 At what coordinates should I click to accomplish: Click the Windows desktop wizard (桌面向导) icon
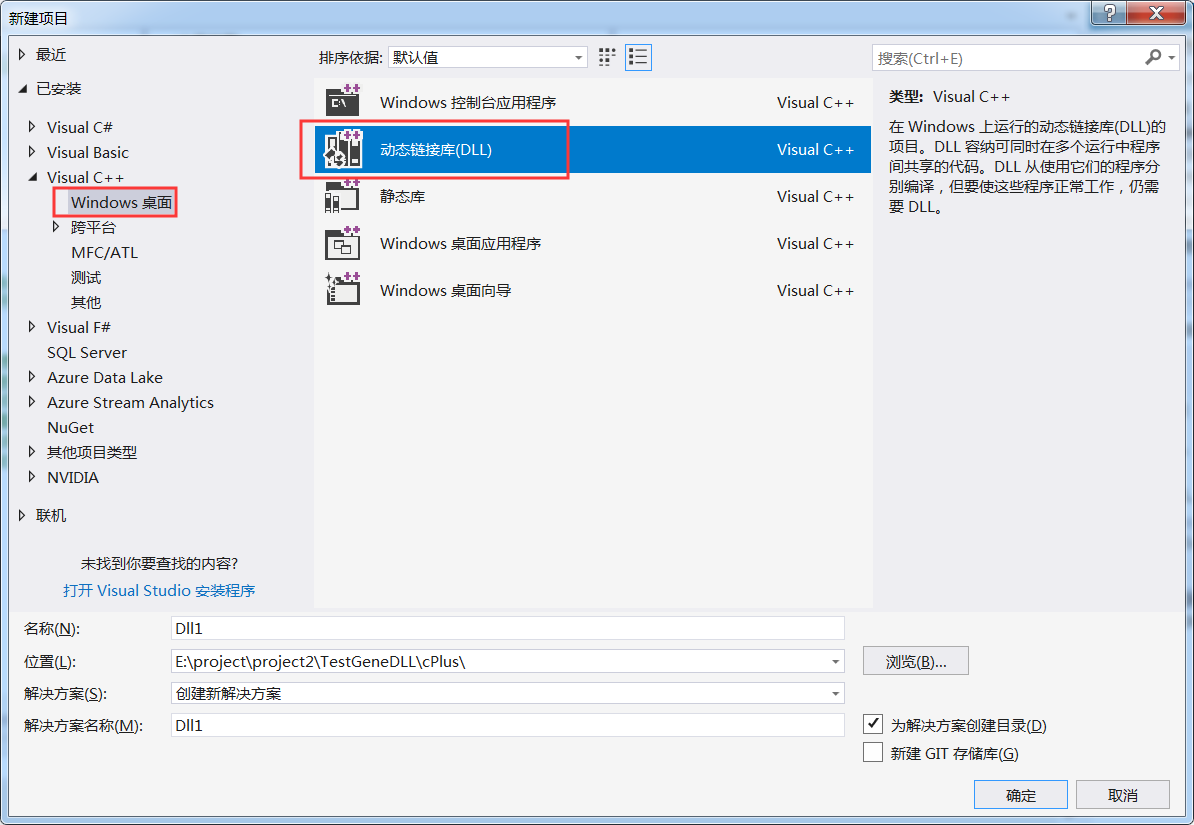pyautogui.click(x=343, y=290)
